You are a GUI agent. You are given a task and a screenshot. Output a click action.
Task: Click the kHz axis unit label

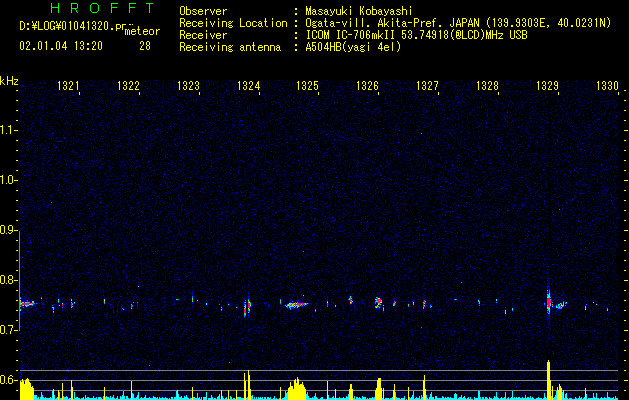[x=9, y=81]
